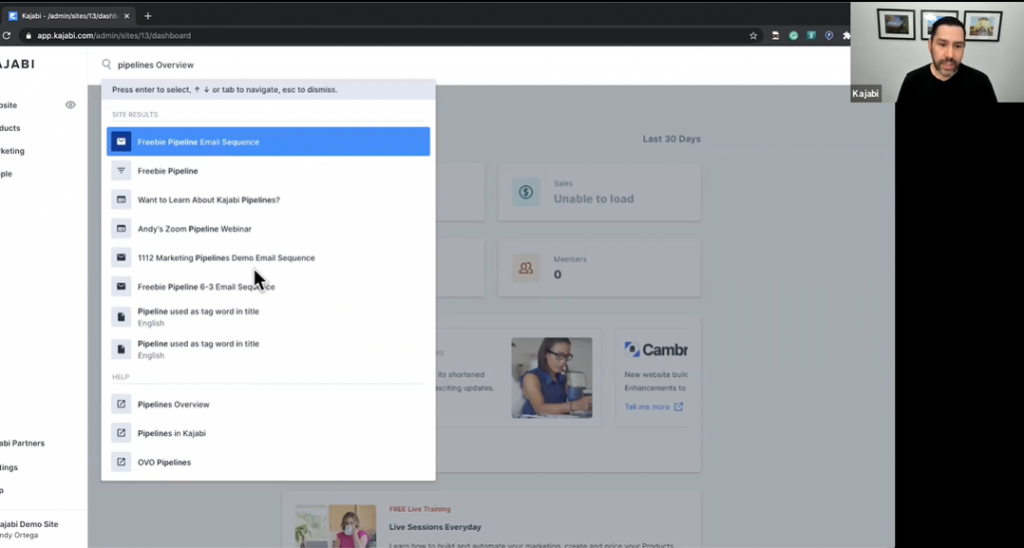Open the Members card showing 0

(600, 268)
